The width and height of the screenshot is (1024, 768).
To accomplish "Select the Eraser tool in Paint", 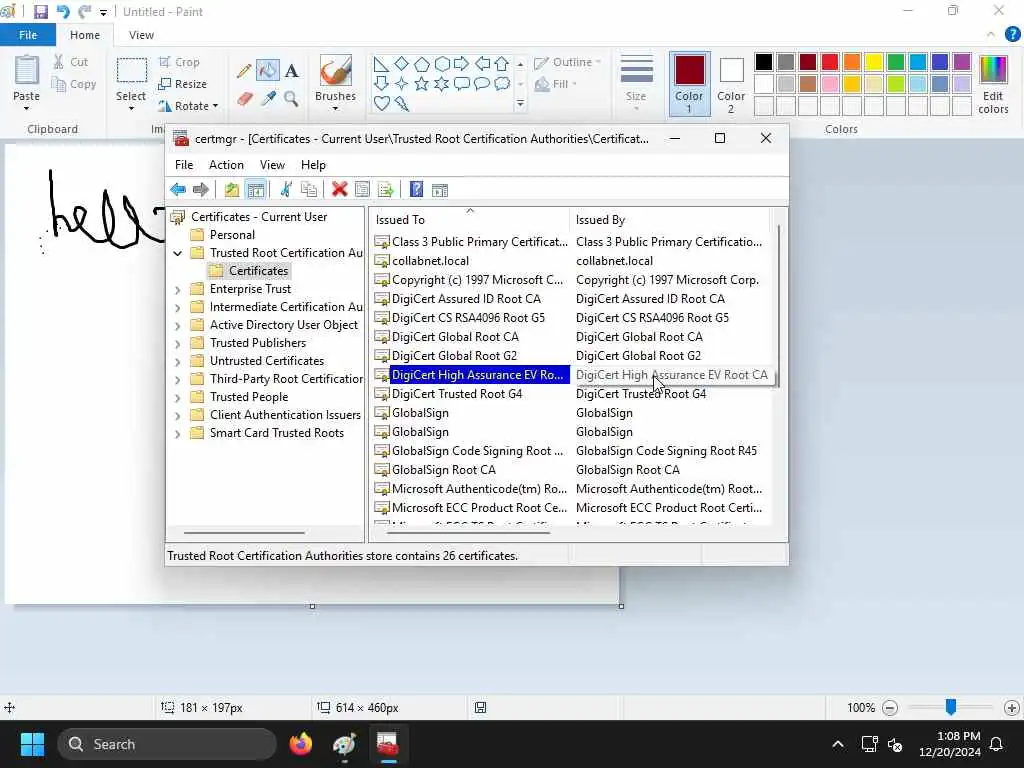I will (244, 99).
